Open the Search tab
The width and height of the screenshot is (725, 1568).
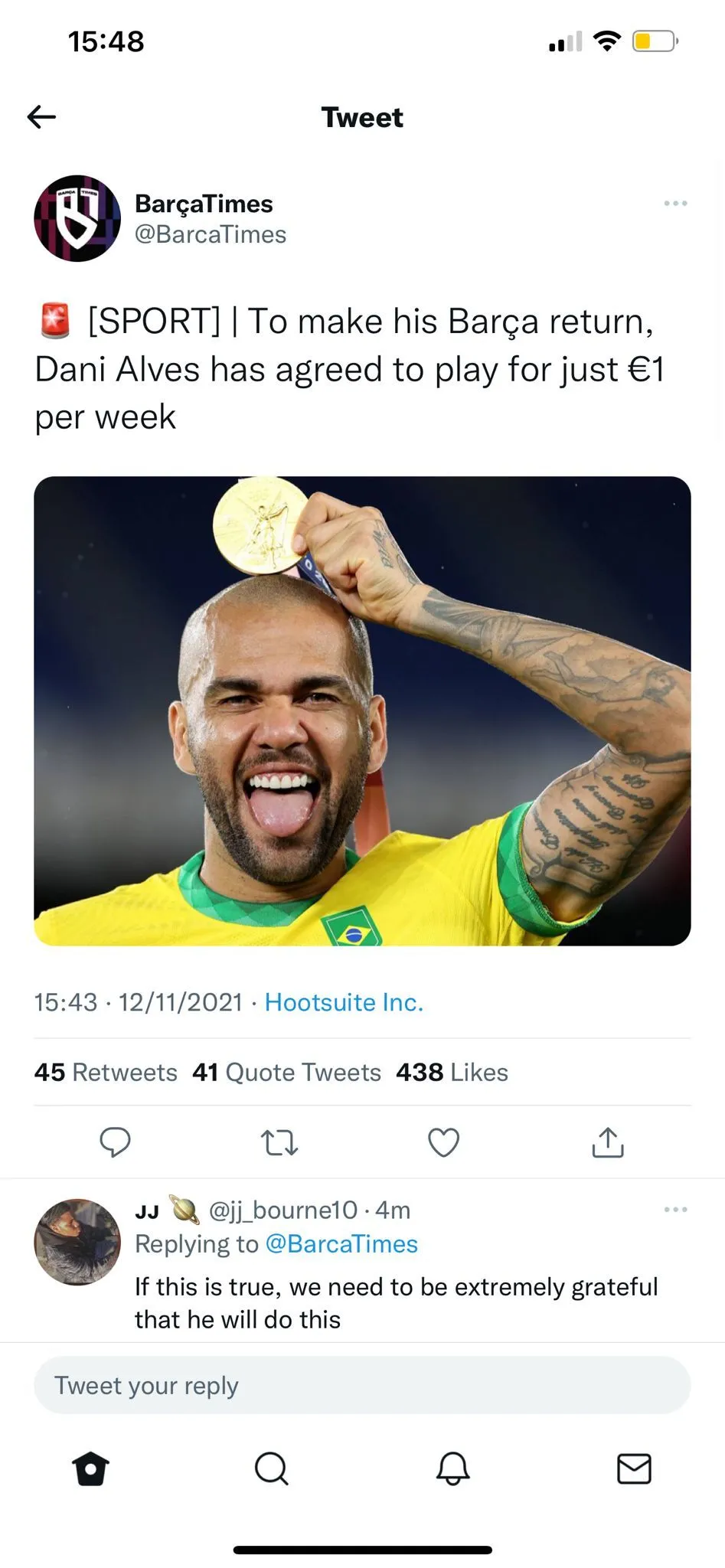click(x=271, y=1468)
